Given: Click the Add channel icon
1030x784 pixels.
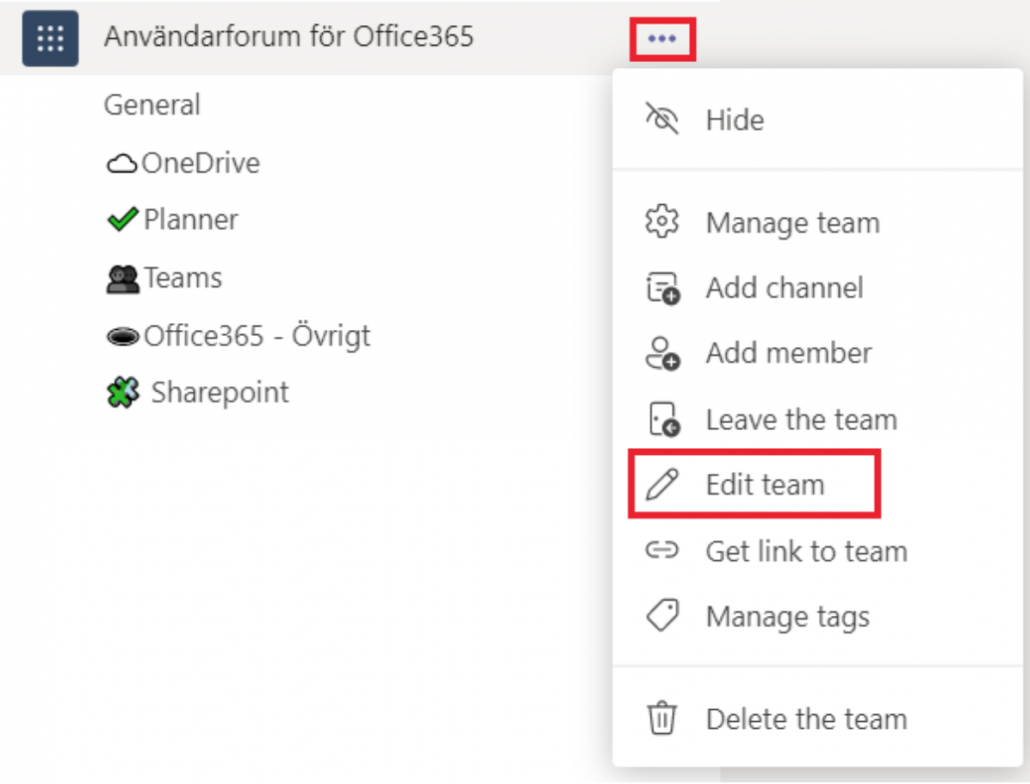Looking at the screenshot, I should coord(662,288).
